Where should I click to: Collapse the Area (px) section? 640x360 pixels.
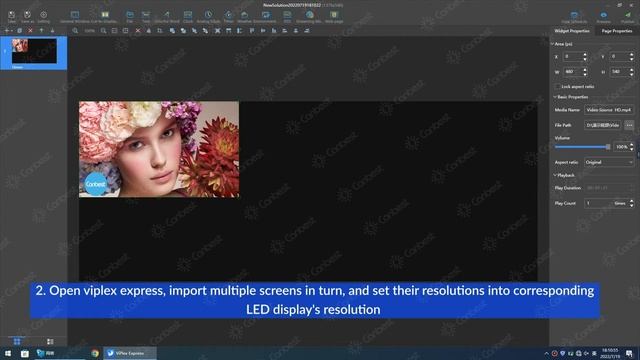click(553, 44)
